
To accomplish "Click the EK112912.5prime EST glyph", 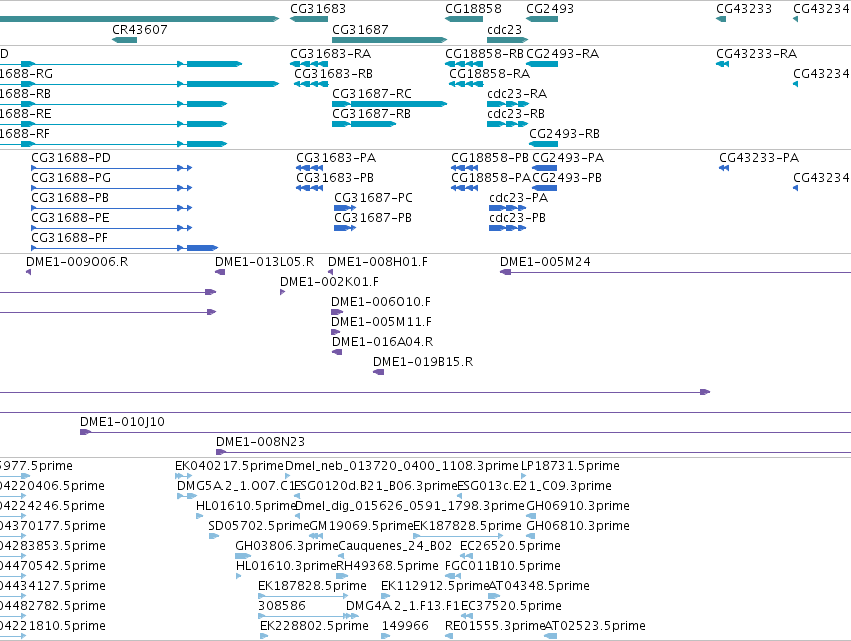I will pyautogui.click(x=385, y=596).
